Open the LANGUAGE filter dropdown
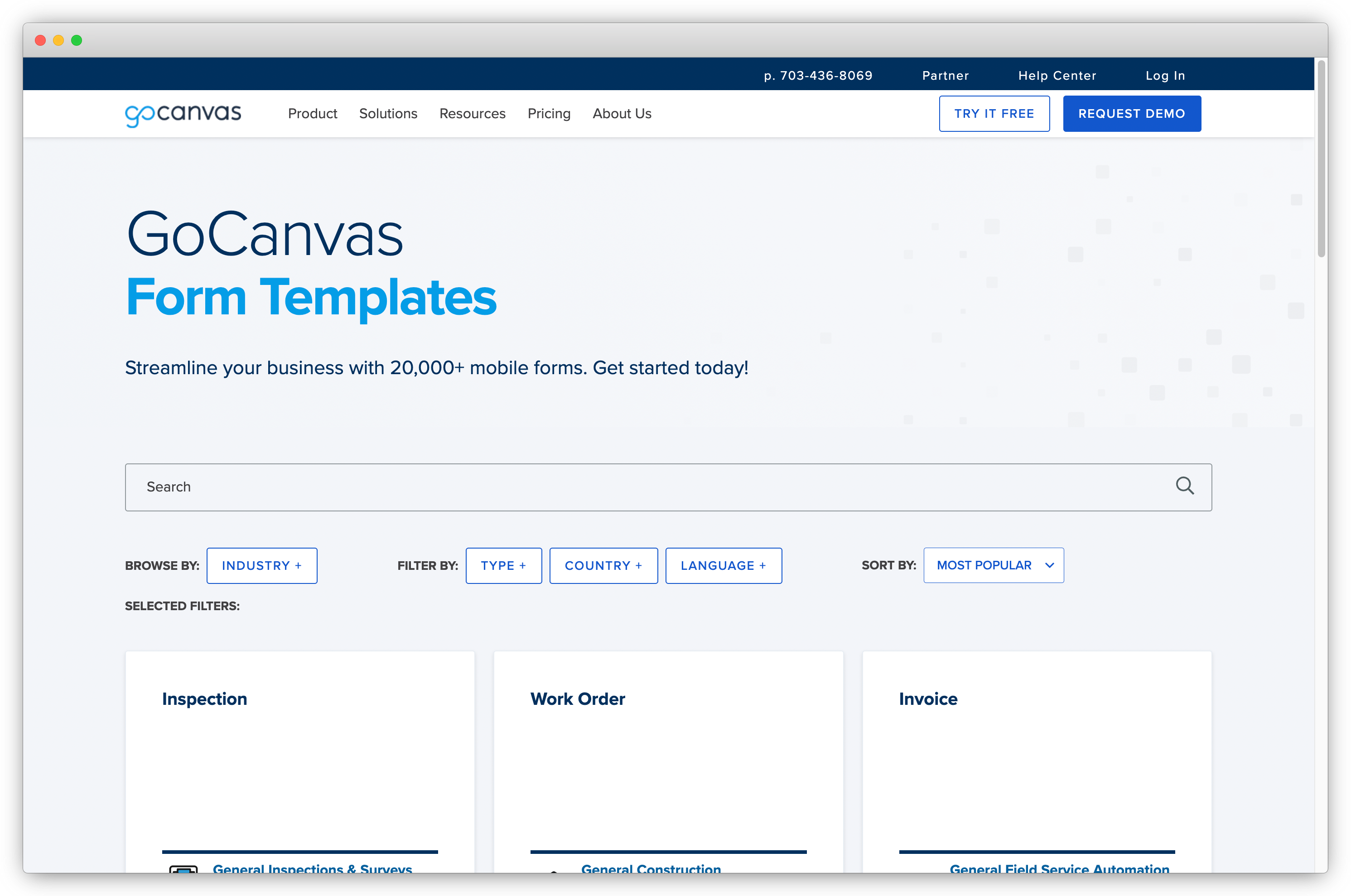This screenshot has width=1351, height=896. pyautogui.click(x=724, y=565)
